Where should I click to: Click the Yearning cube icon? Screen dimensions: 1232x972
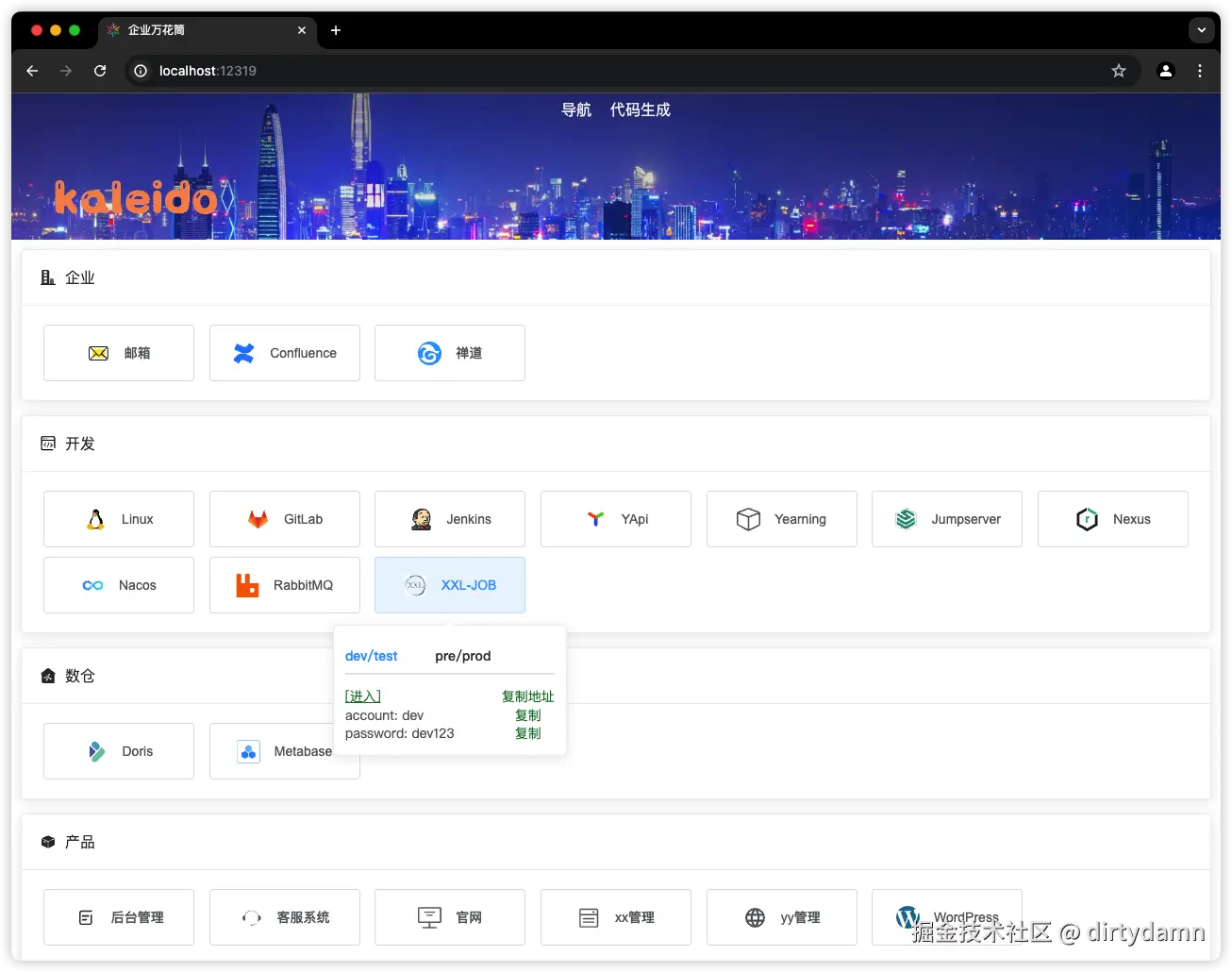click(748, 519)
